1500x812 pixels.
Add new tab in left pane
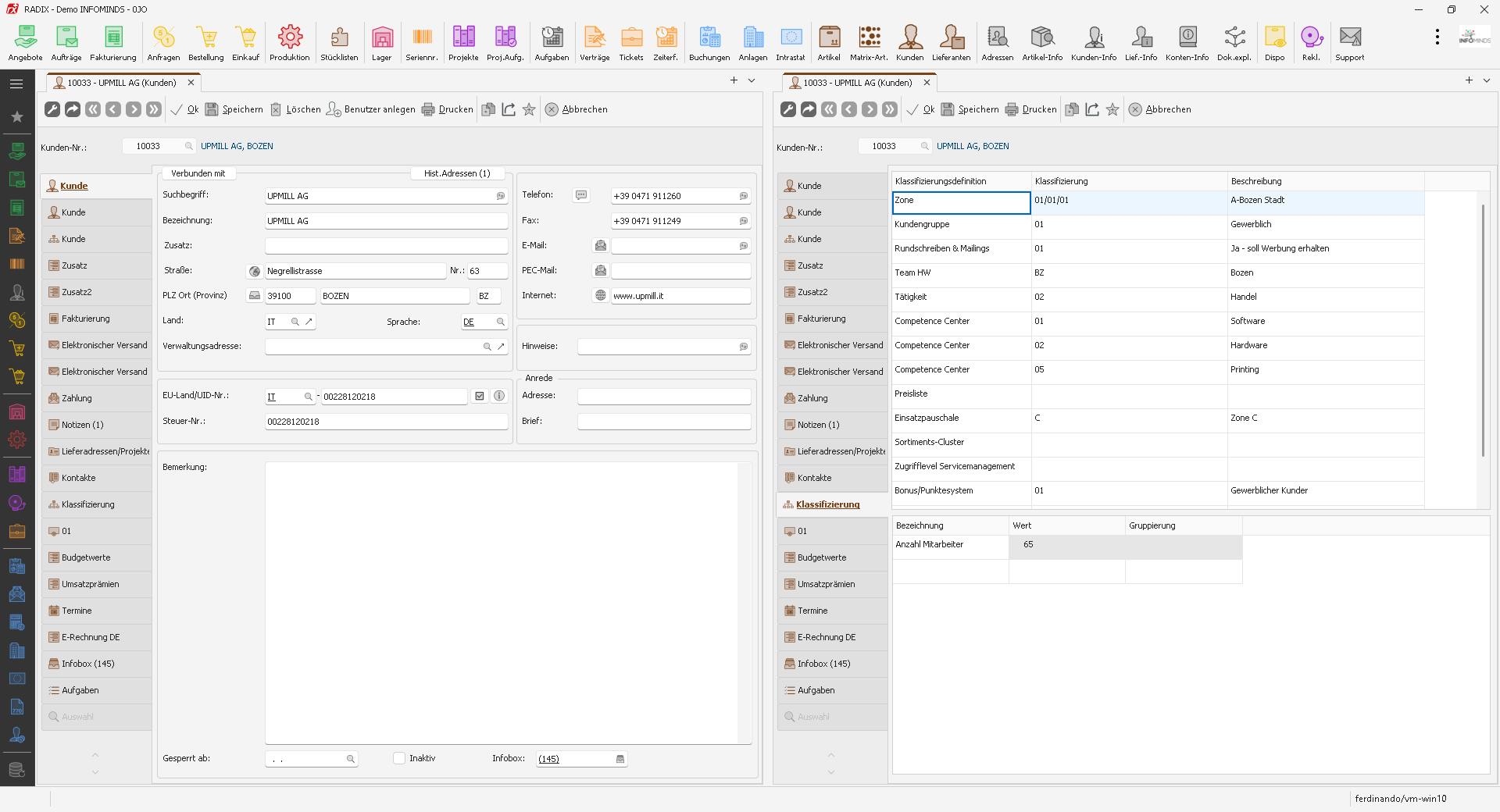(x=734, y=80)
